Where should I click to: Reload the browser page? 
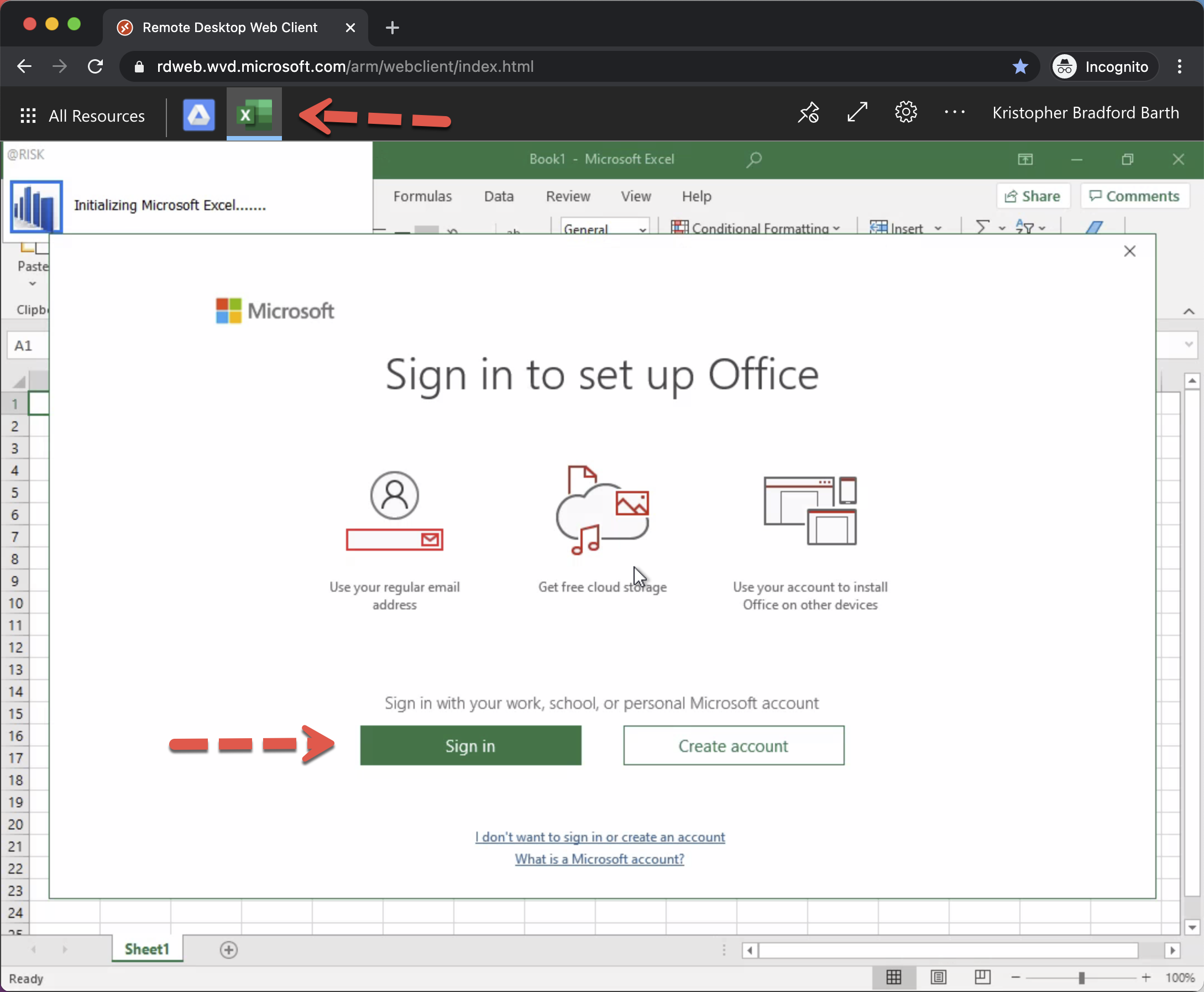tap(96, 67)
